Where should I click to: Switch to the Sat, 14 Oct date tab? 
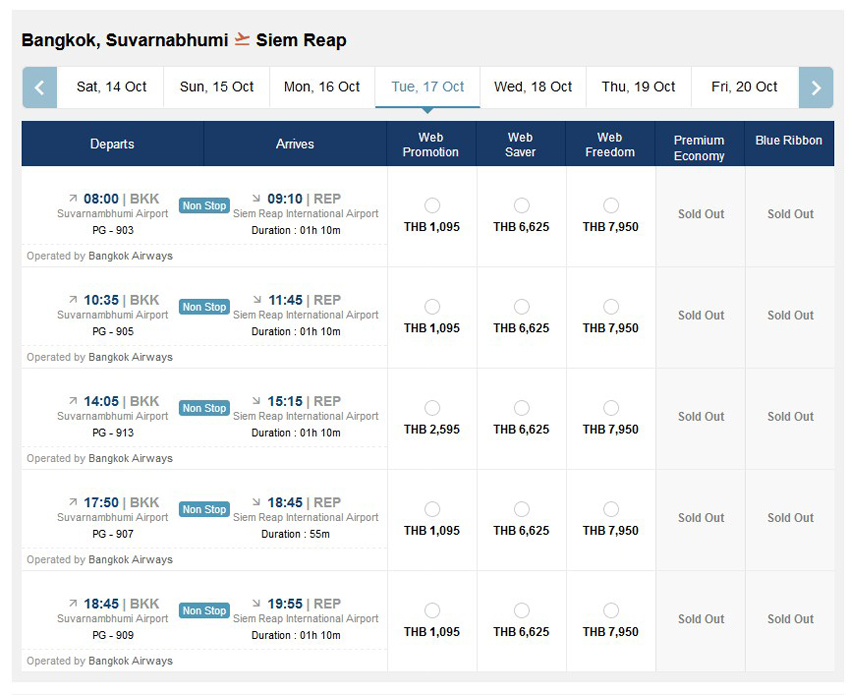click(111, 87)
